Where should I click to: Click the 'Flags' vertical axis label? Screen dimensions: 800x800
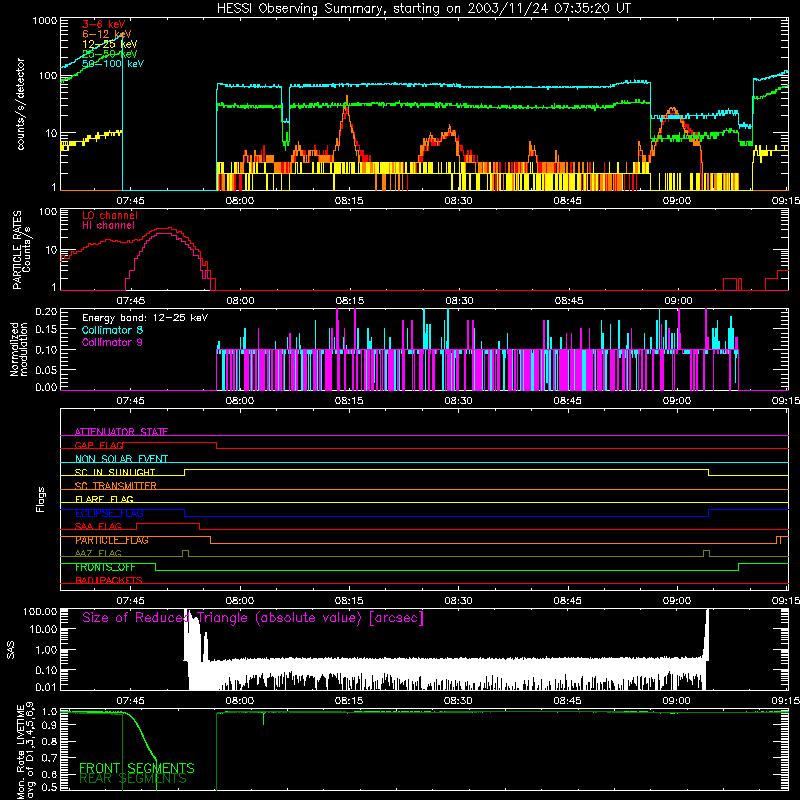tap(40, 499)
